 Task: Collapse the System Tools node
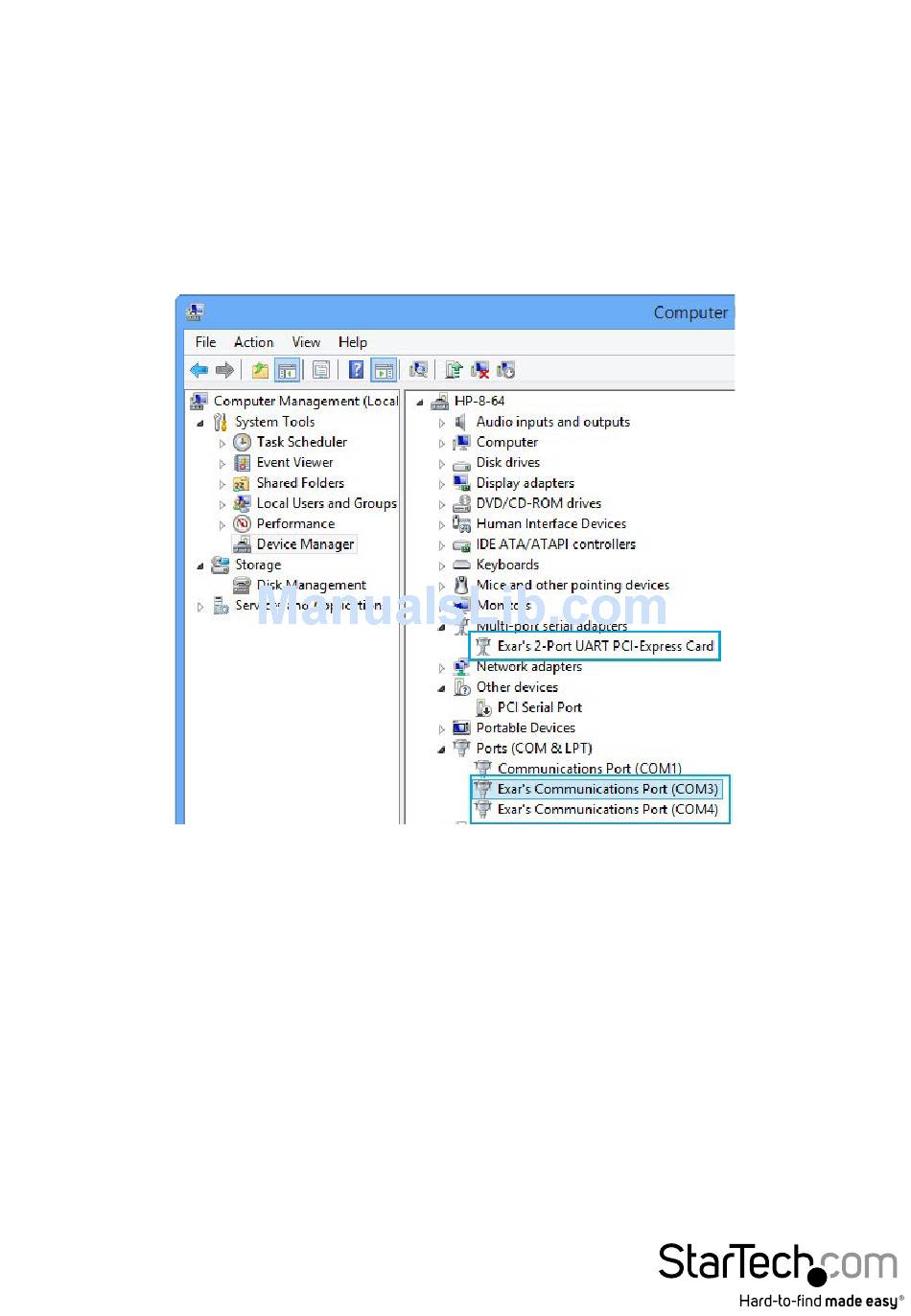200,423
